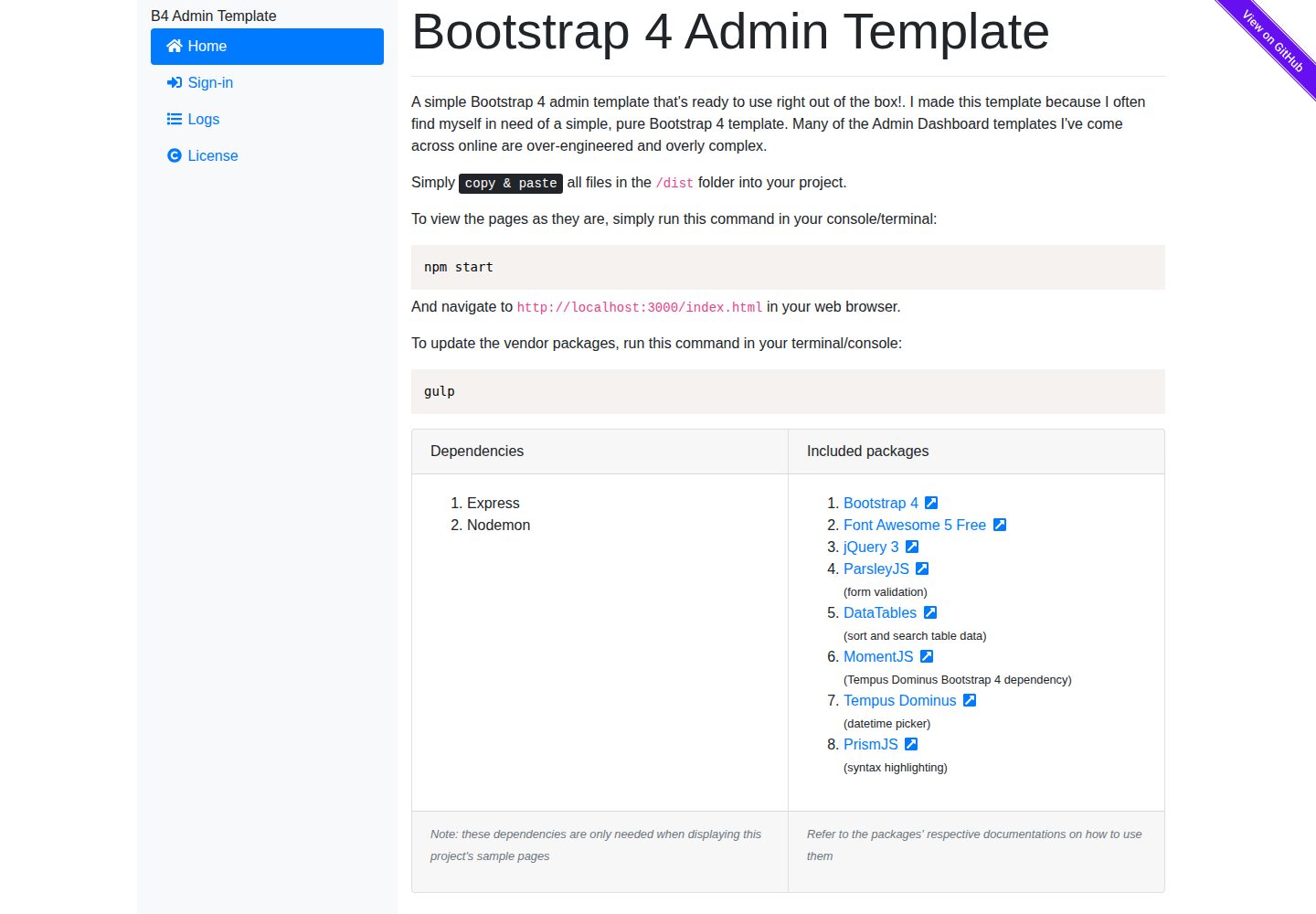Open the License page from sidebar
This screenshot has width=1316, height=914.
click(267, 156)
